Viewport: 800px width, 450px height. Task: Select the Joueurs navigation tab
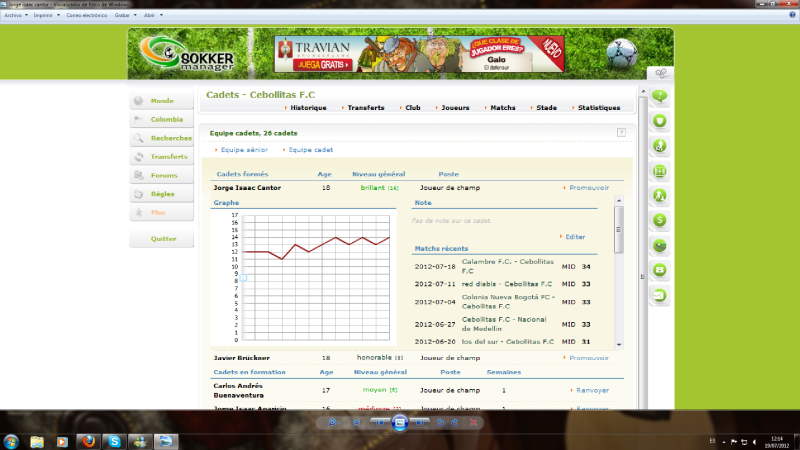click(x=456, y=107)
